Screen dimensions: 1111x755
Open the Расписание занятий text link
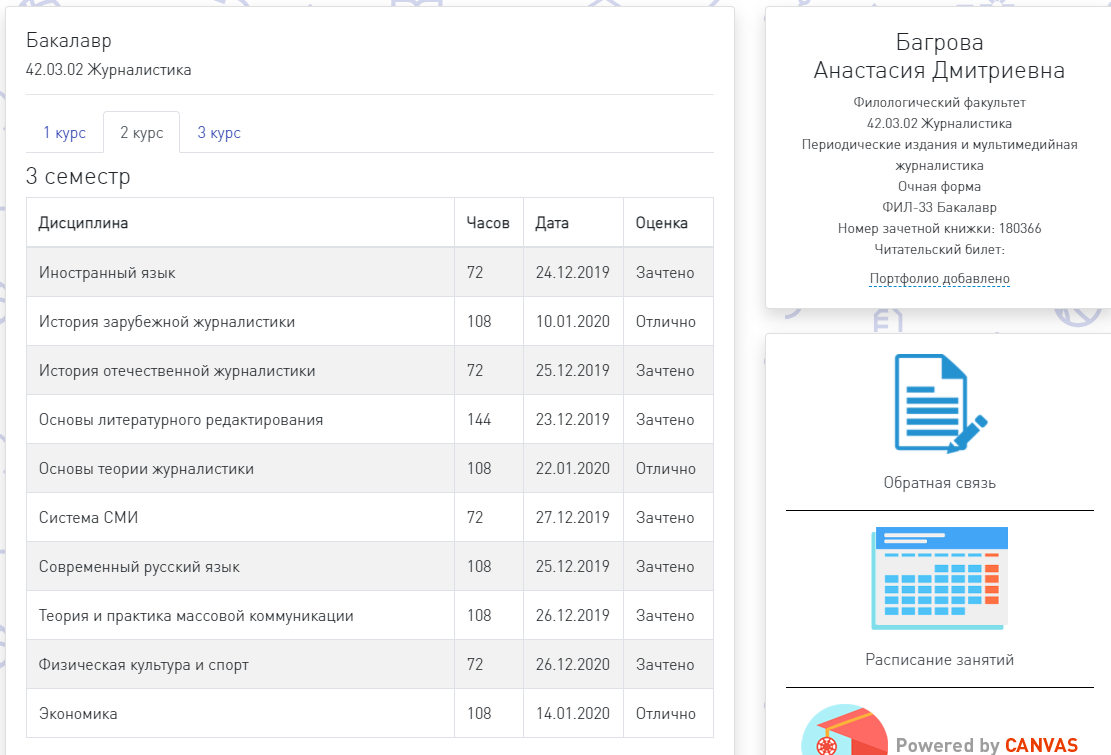click(939, 660)
